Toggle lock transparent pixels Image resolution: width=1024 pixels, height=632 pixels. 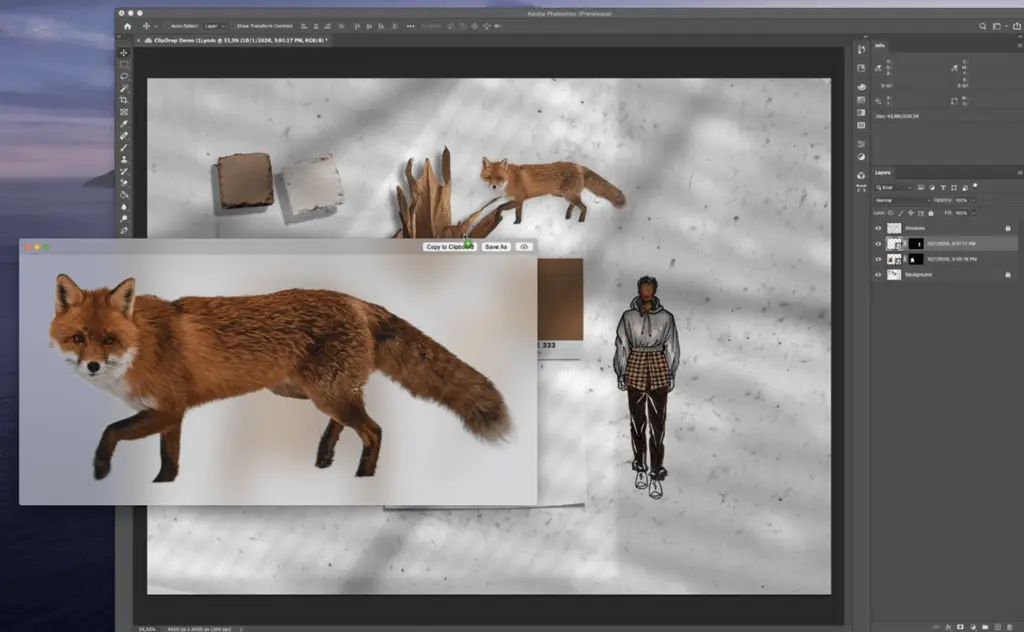891,213
